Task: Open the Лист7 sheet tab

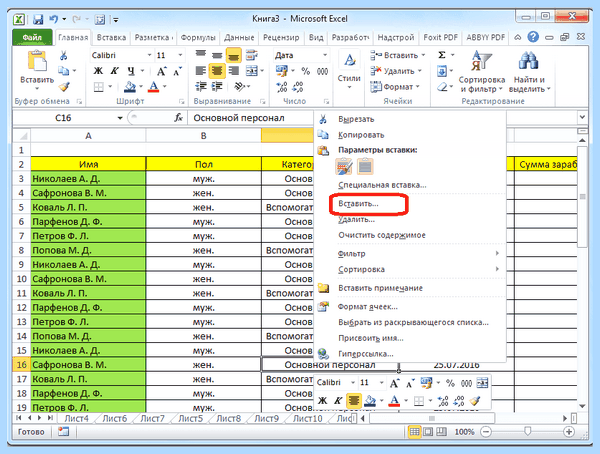Action: tap(152, 418)
